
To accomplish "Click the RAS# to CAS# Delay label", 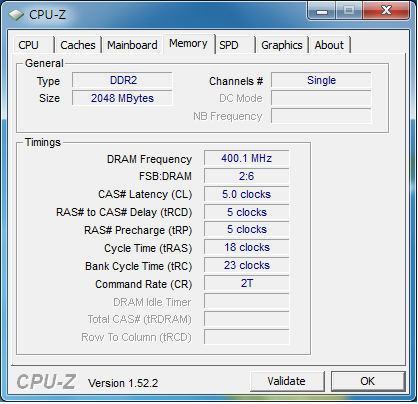I will [124, 212].
